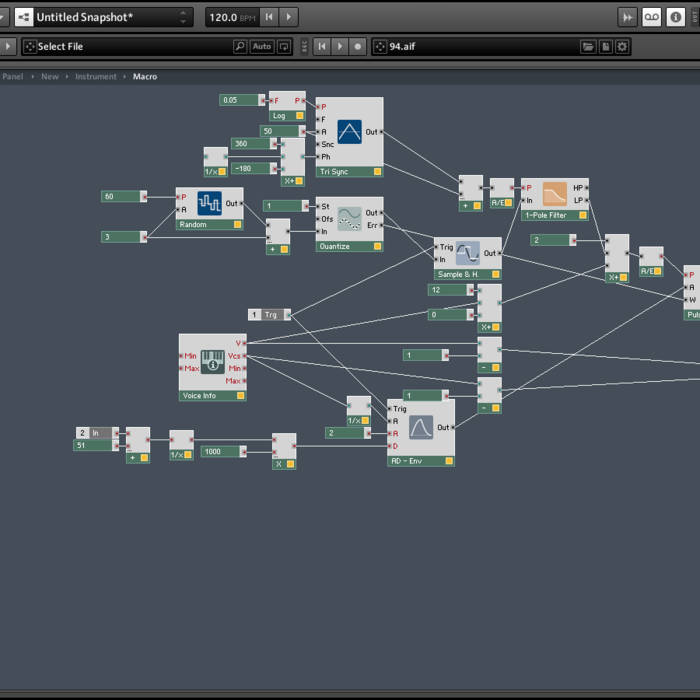Select the Random module icon
700x700 pixels.
pyautogui.click(x=209, y=204)
